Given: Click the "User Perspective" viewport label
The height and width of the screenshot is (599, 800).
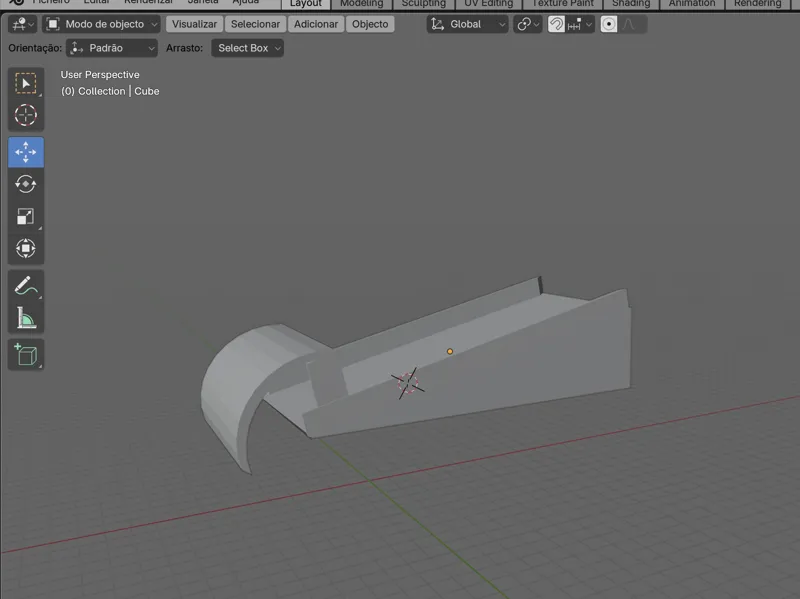Looking at the screenshot, I should point(100,74).
